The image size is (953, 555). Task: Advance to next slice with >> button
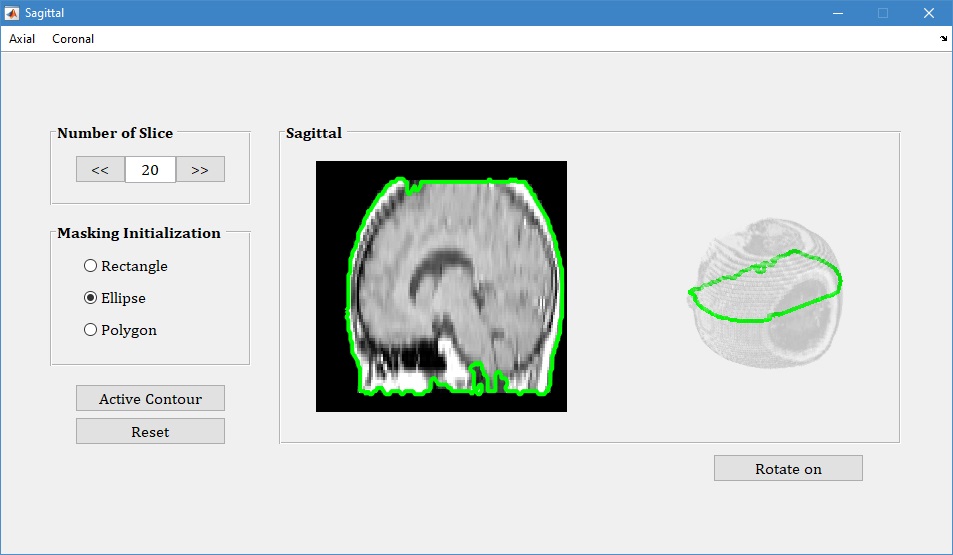tap(200, 170)
